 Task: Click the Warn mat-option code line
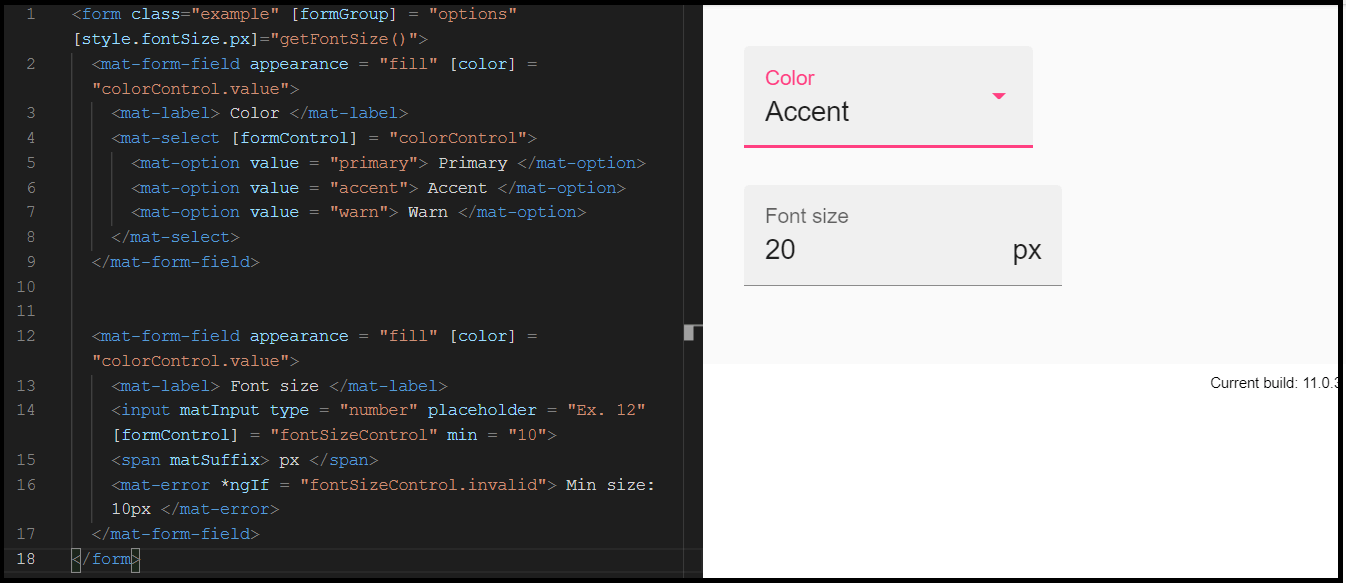tap(358, 212)
